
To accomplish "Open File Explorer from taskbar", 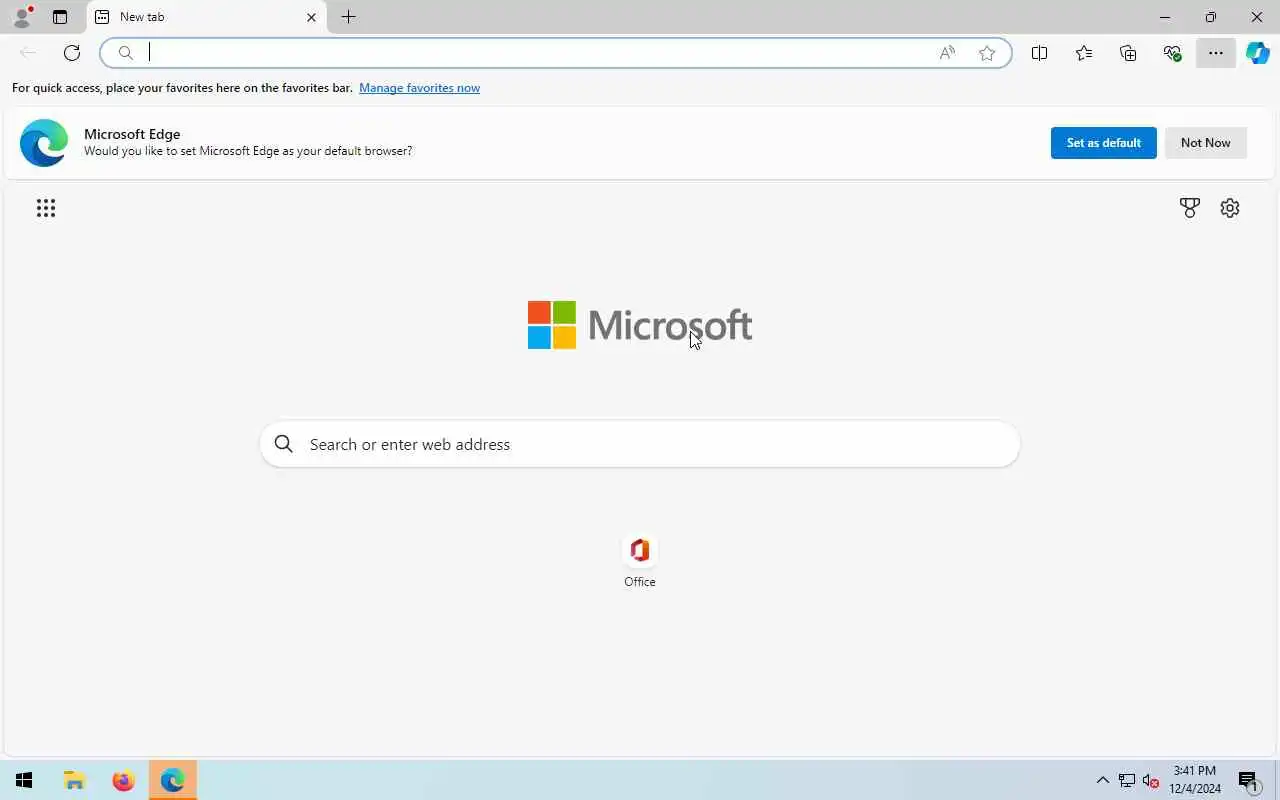I will [x=74, y=781].
